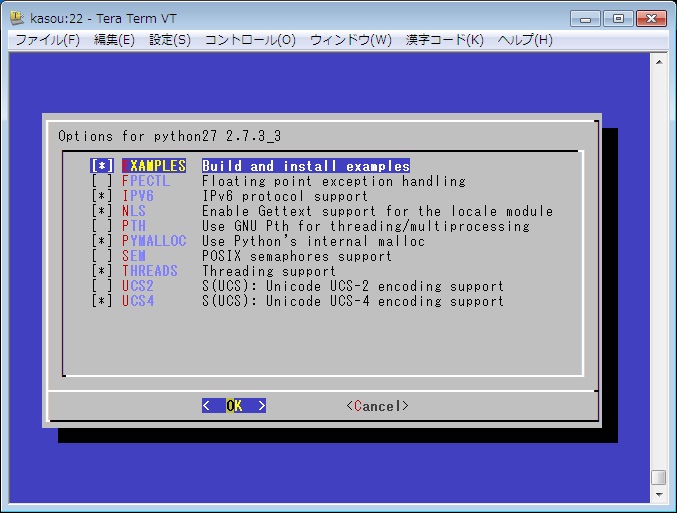The width and height of the screenshot is (677, 513).
Task: Toggle the NLS option checkbox
Action: tap(102, 211)
